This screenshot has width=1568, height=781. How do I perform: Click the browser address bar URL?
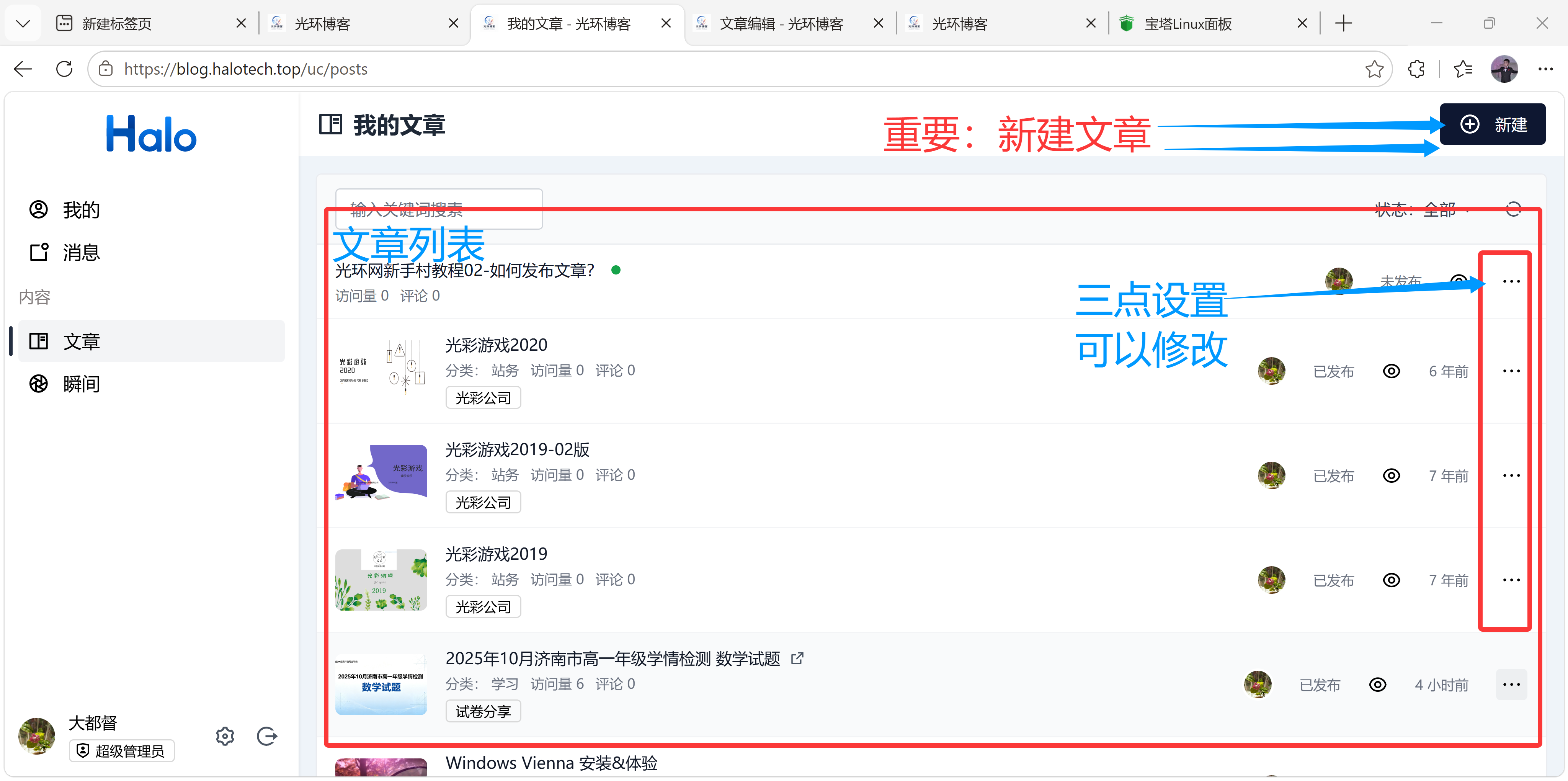pos(246,69)
